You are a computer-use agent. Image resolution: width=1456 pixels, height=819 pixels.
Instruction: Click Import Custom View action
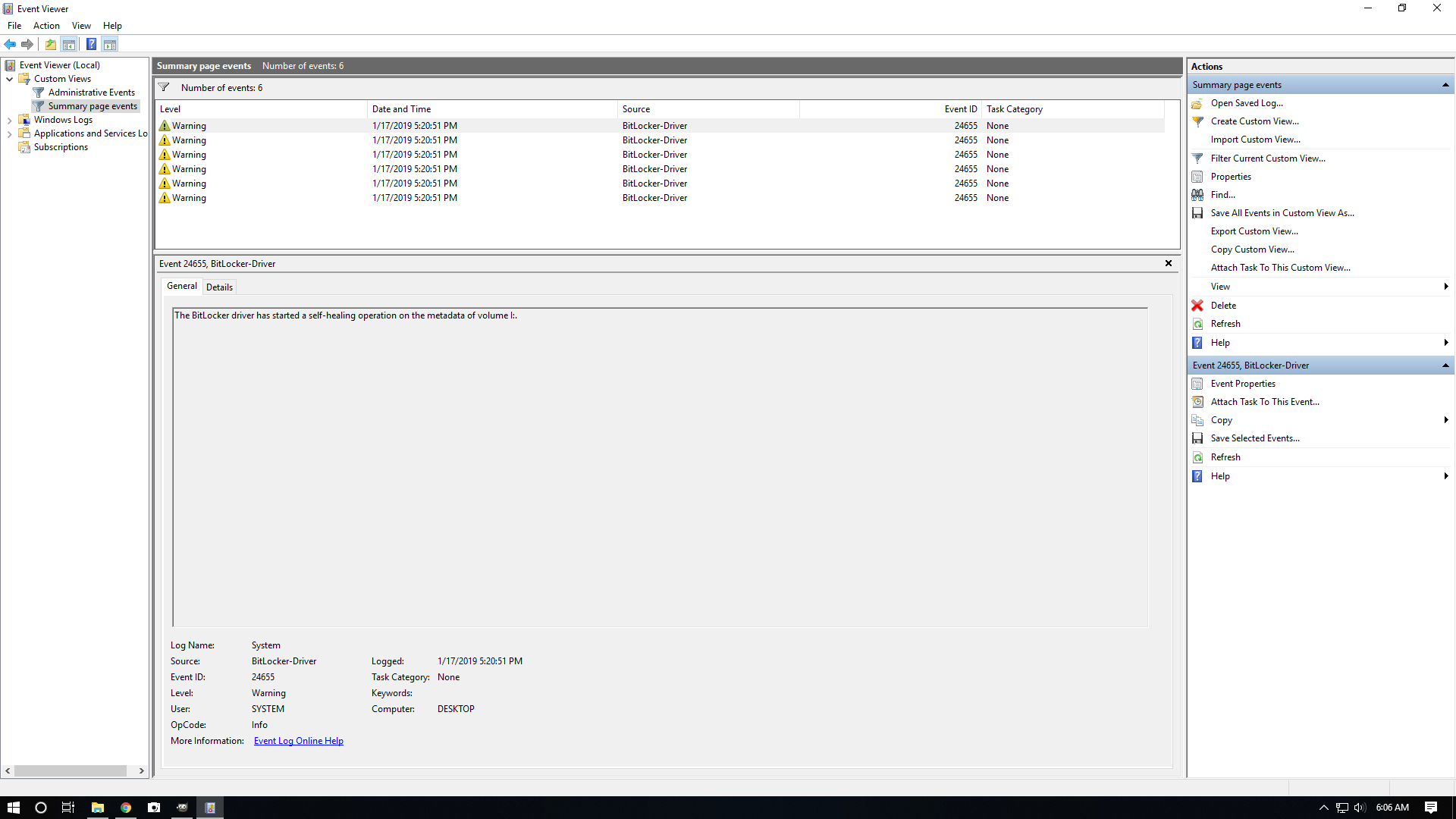(1255, 140)
